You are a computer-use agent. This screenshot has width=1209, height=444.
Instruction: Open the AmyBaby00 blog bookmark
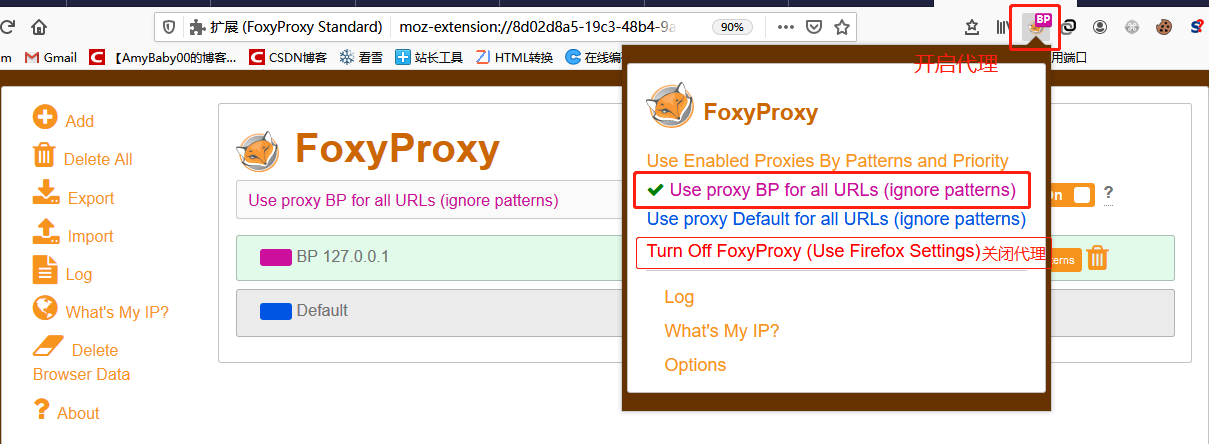pyautogui.click(x=162, y=58)
